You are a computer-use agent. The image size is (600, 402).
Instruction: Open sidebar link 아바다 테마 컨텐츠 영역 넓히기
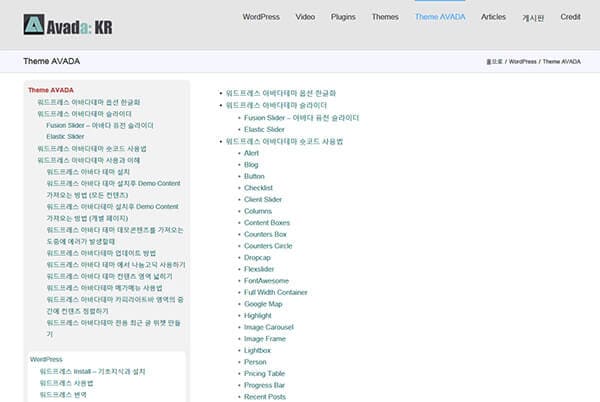click(109, 276)
